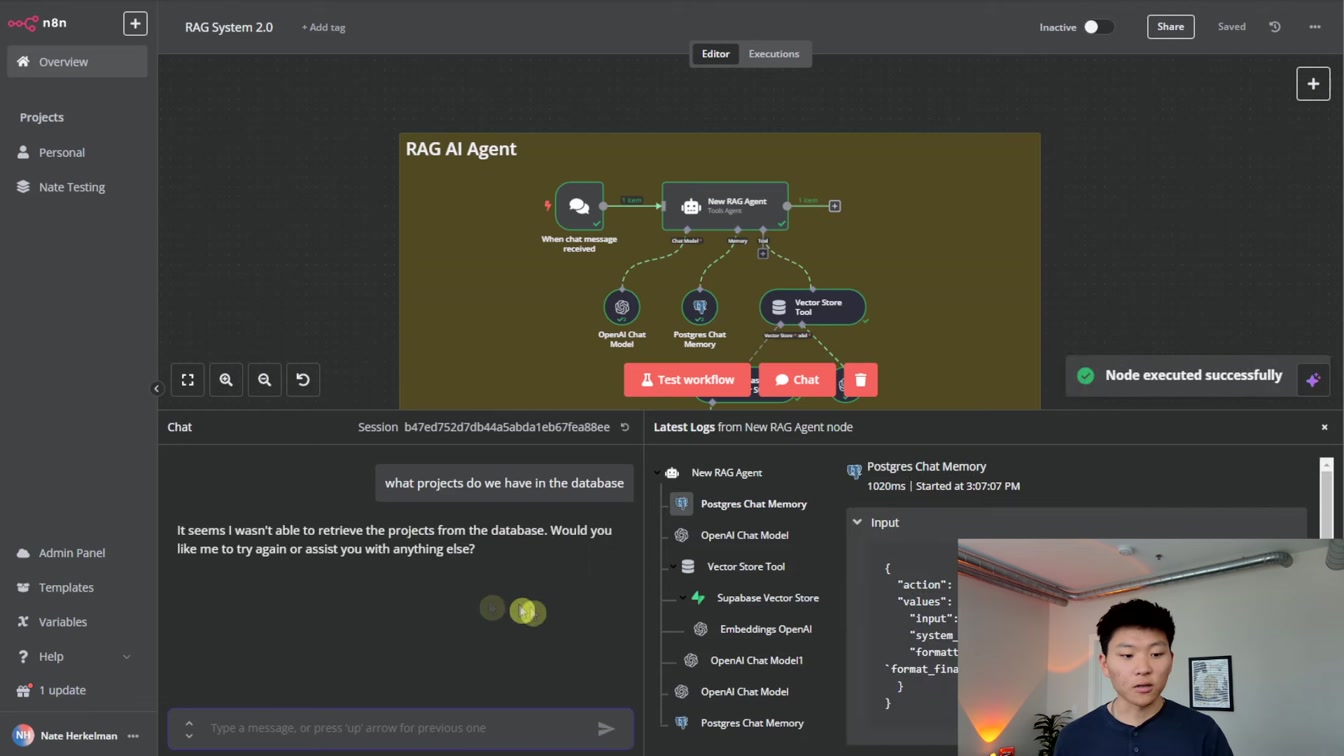1344x756 pixels.
Task: Zoom in on the canvas
Action: (226, 380)
